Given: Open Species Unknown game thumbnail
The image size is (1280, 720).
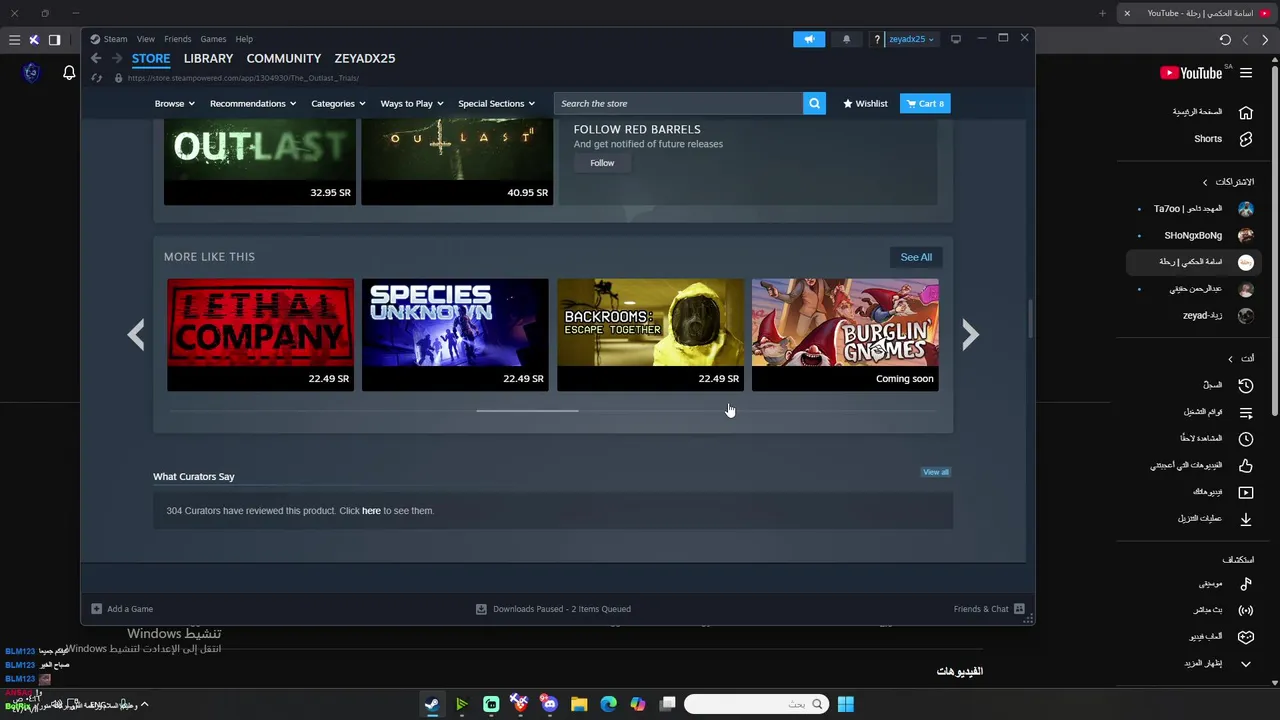Looking at the screenshot, I should tap(455, 334).
